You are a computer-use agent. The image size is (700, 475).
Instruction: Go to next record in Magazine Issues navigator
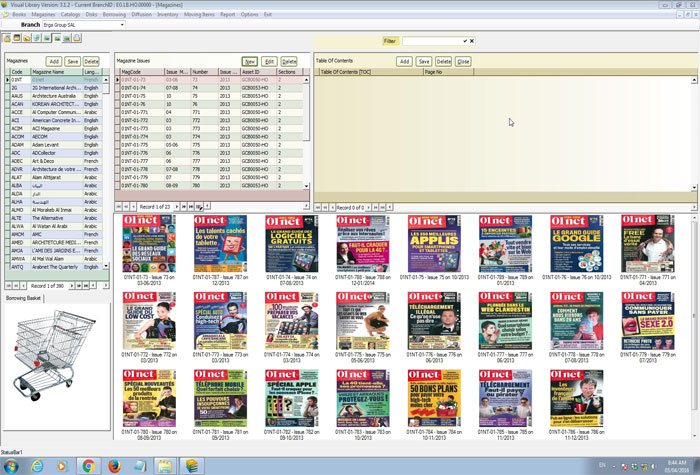tap(177, 207)
